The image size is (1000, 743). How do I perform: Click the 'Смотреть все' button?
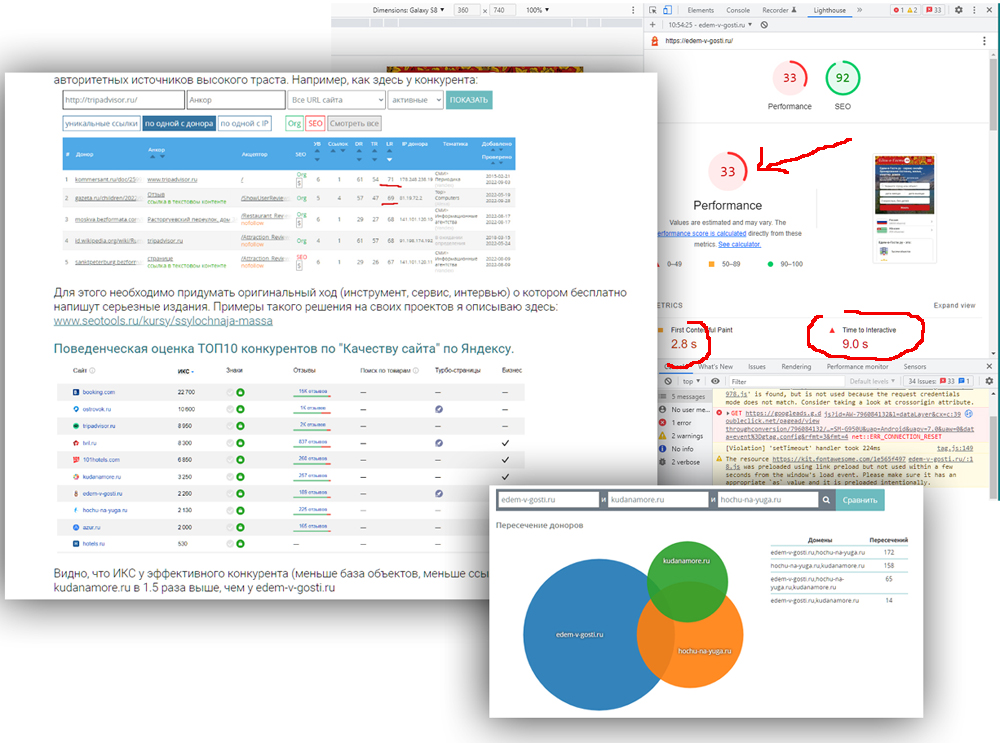(x=354, y=124)
